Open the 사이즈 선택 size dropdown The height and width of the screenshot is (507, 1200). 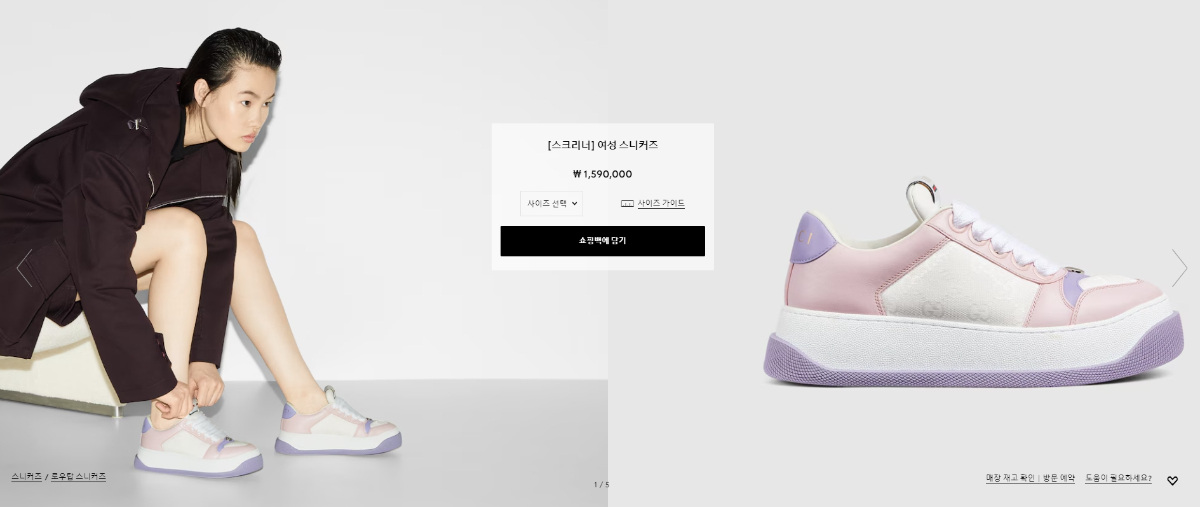(551, 203)
